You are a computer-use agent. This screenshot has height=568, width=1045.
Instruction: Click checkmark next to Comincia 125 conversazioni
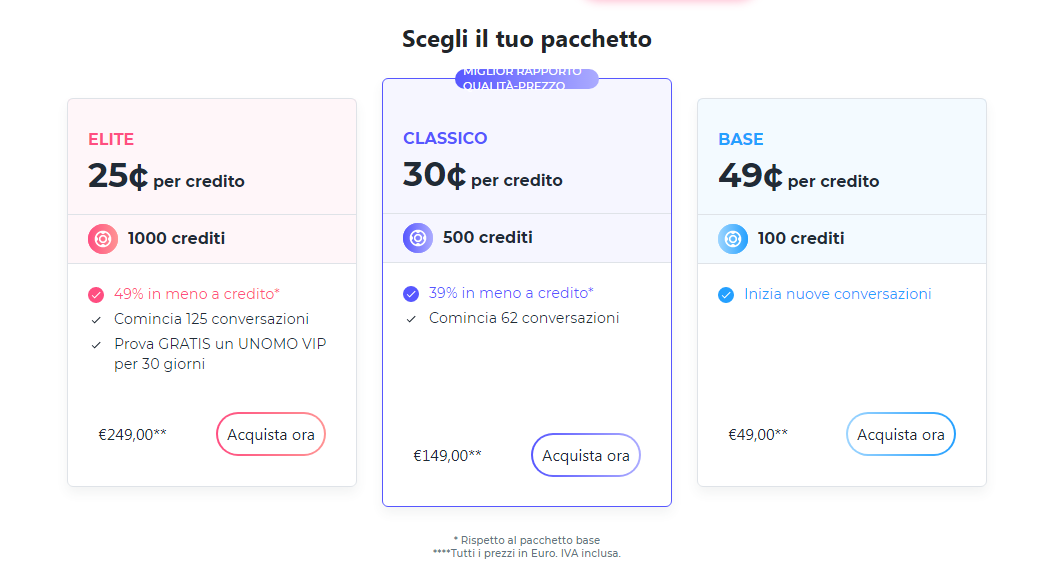[x=96, y=320]
